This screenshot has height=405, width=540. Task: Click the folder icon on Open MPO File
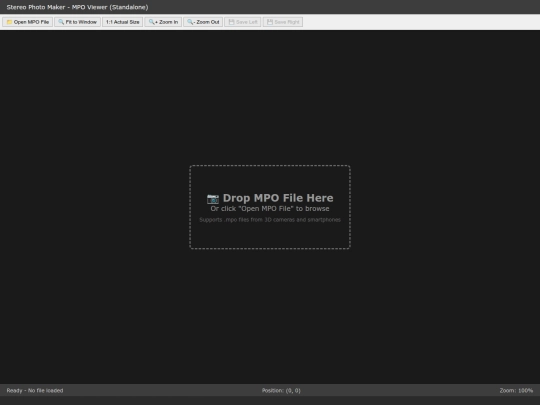(x=10, y=22)
